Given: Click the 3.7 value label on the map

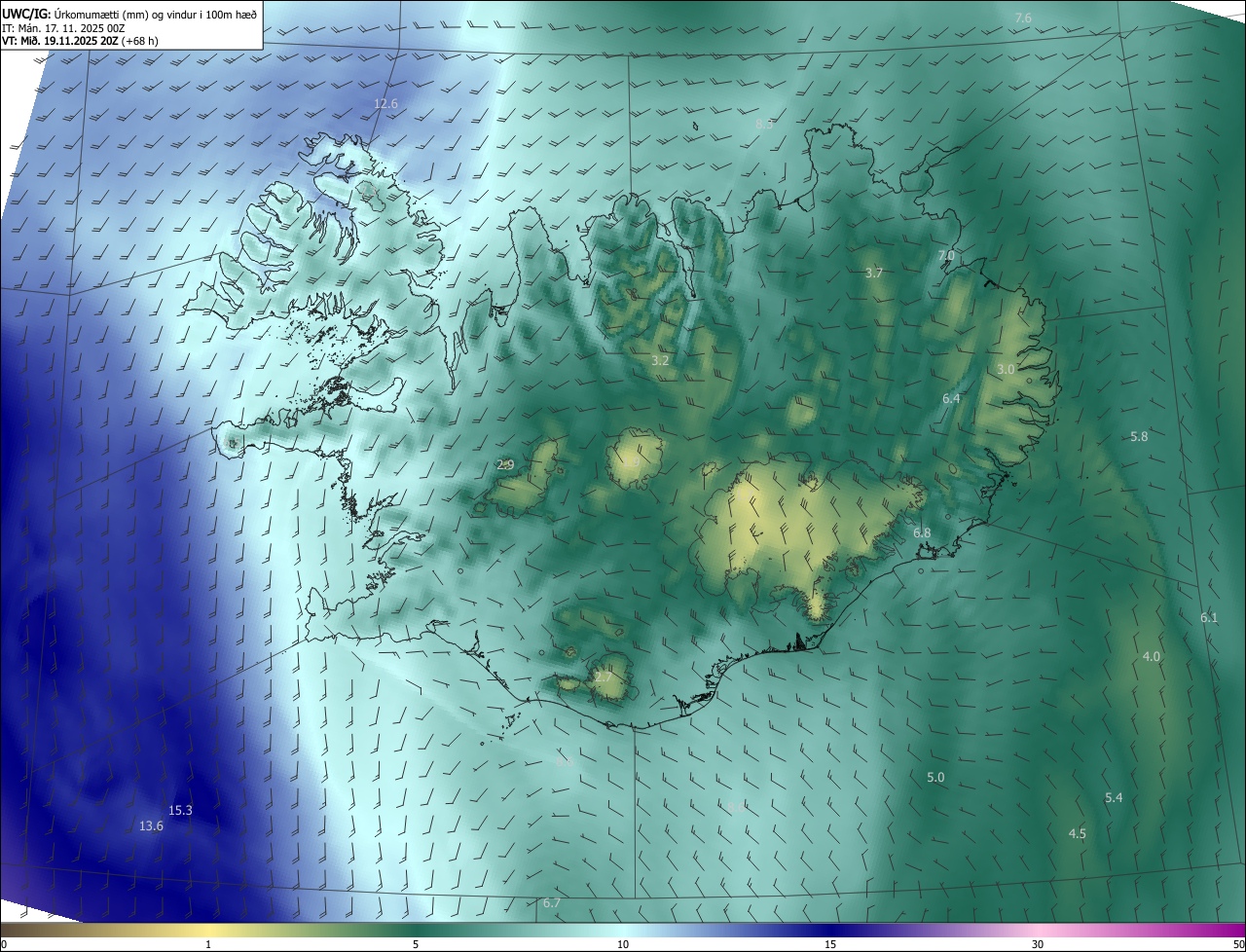Looking at the screenshot, I should pyautogui.click(x=874, y=274).
